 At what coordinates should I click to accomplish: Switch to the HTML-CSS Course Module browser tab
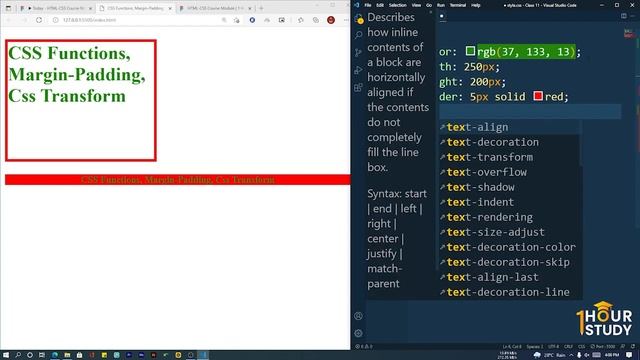click(x=216, y=8)
